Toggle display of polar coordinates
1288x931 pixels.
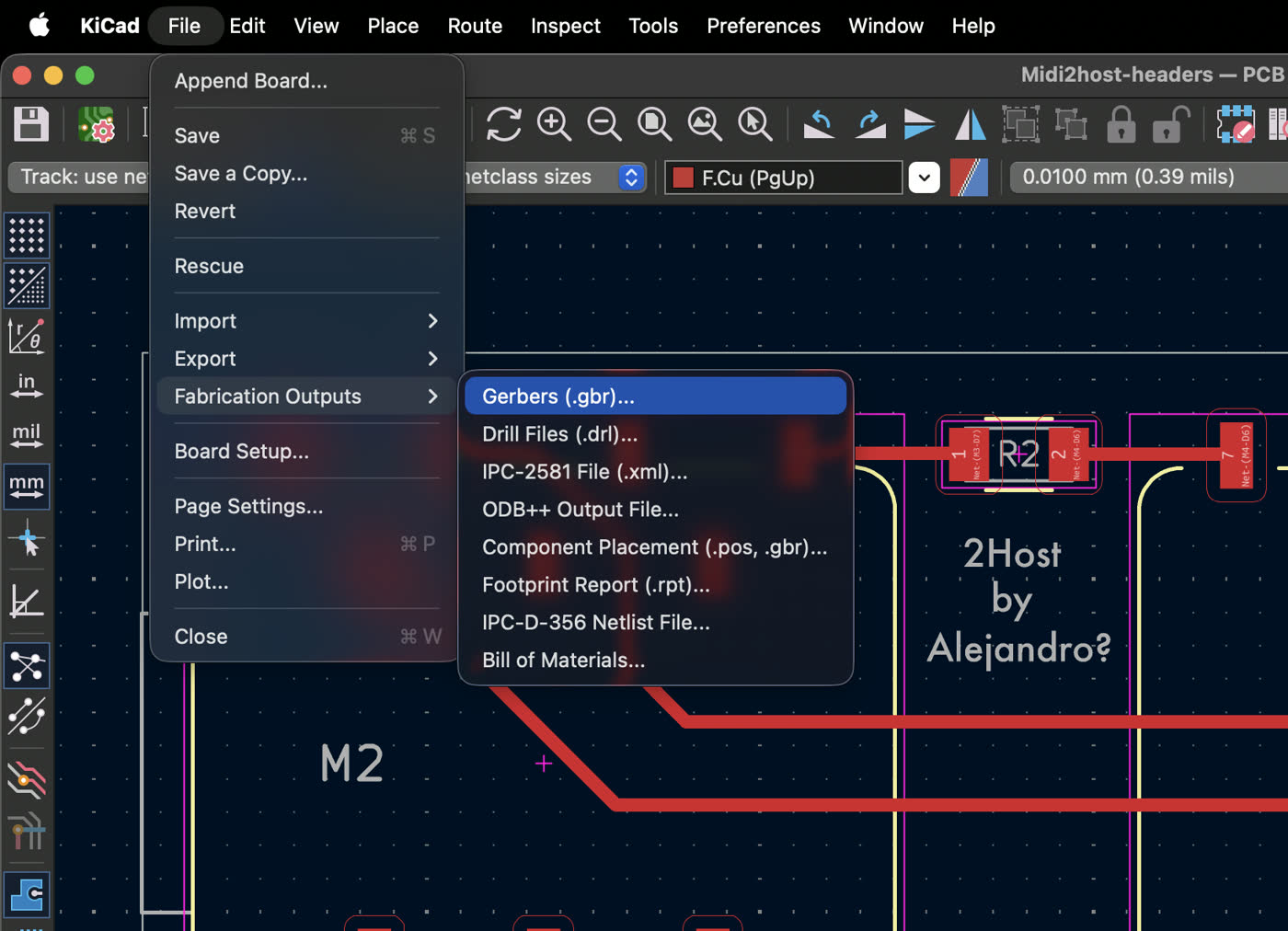pyautogui.click(x=27, y=336)
